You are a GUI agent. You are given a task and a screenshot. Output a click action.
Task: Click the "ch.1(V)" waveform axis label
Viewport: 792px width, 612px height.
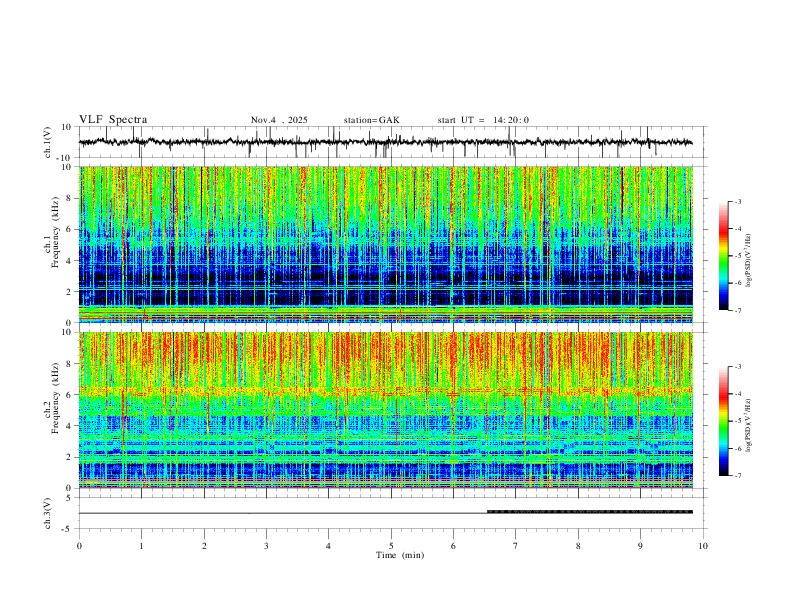pos(48,142)
